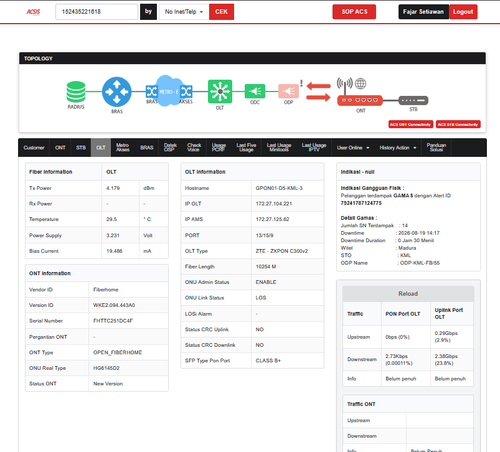Click the RADIUS database icon
The width and height of the screenshot is (500, 452).
point(76,92)
